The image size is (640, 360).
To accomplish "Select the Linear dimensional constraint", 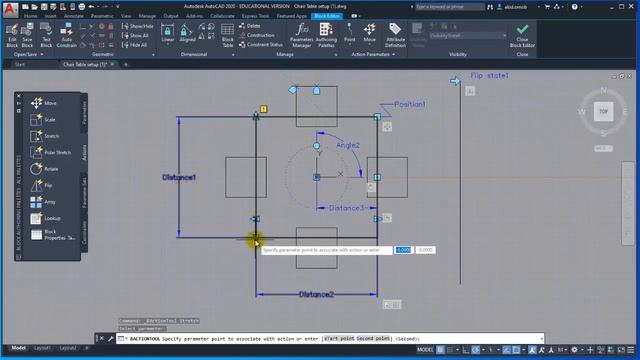I will (x=167, y=33).
